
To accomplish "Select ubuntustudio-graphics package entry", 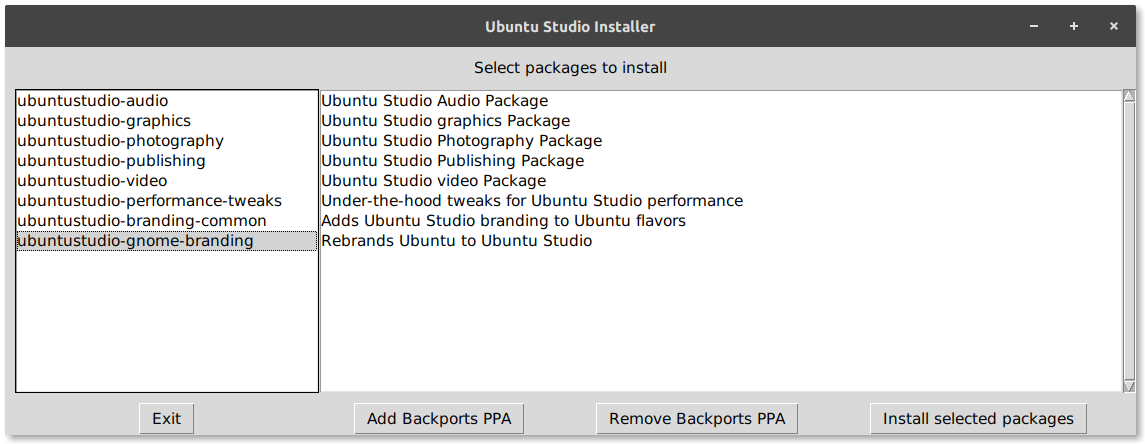I will pyautogui.click(x=104, y=121).
